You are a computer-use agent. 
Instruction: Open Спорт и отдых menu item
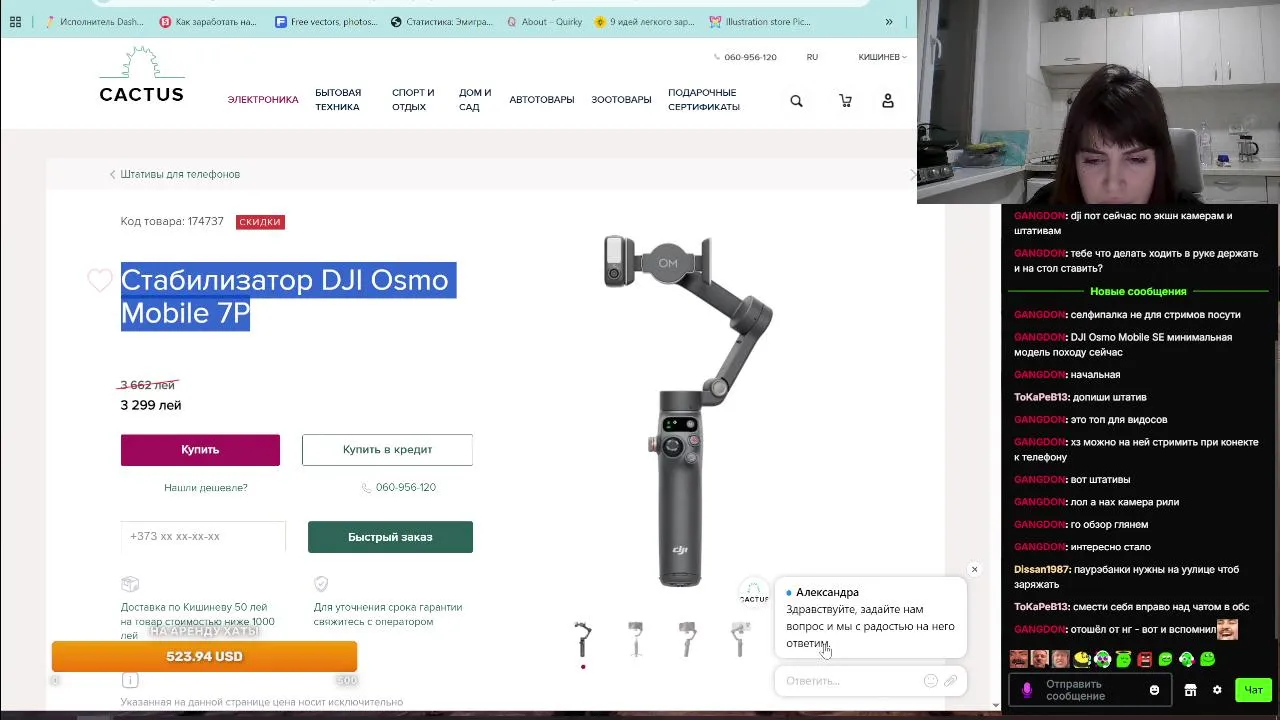pyautogui.click(x=413, y=100)
